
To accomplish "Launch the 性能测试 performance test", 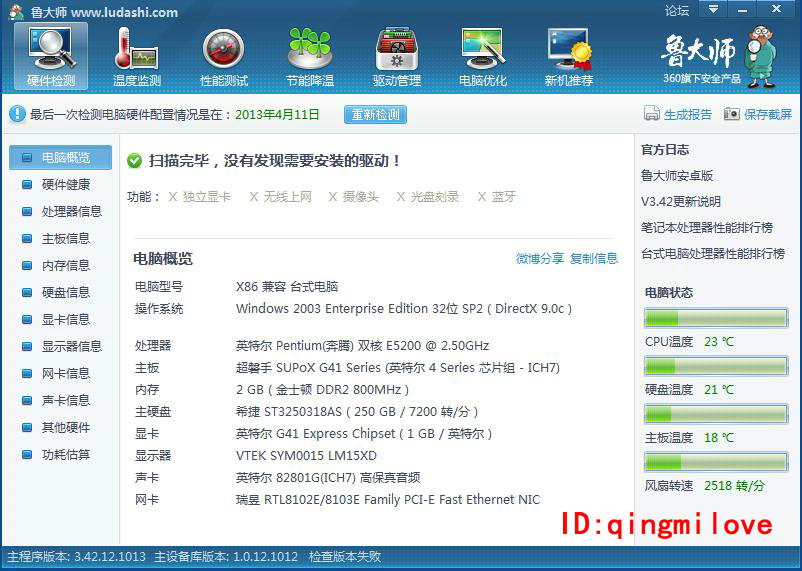I will point(224,56).
